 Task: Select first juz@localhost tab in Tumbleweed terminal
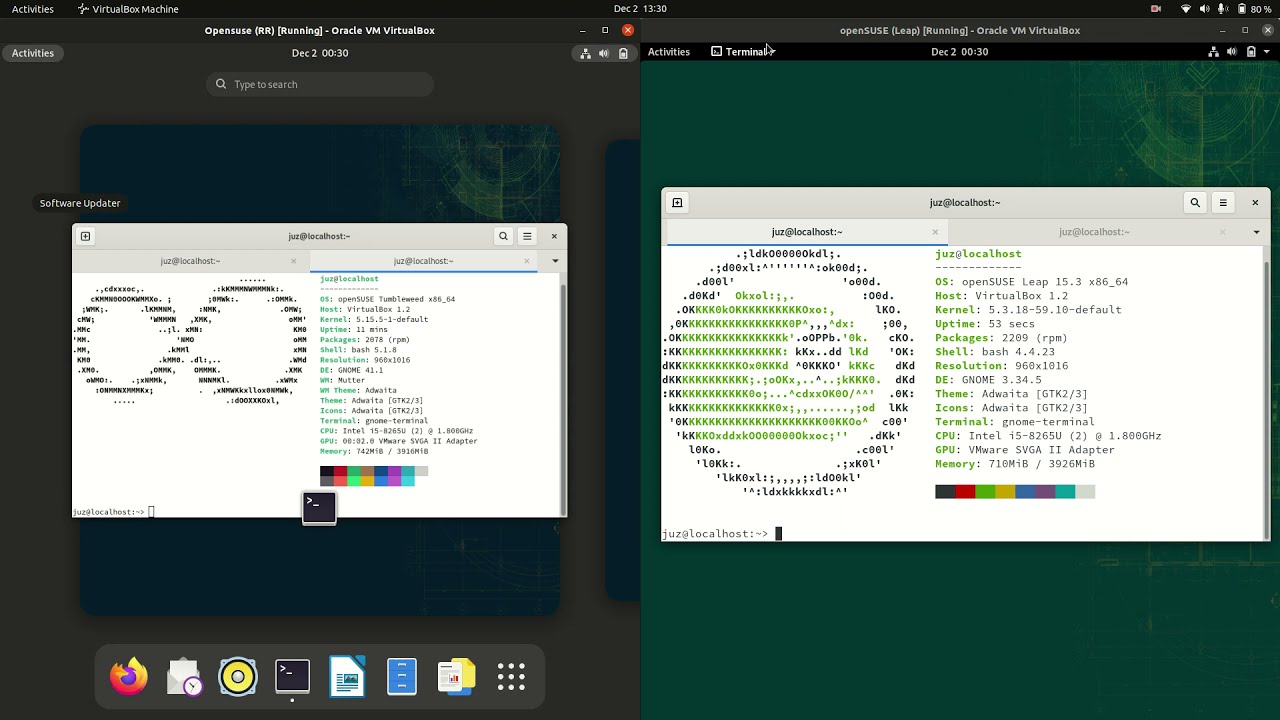[x=190, y=261]
